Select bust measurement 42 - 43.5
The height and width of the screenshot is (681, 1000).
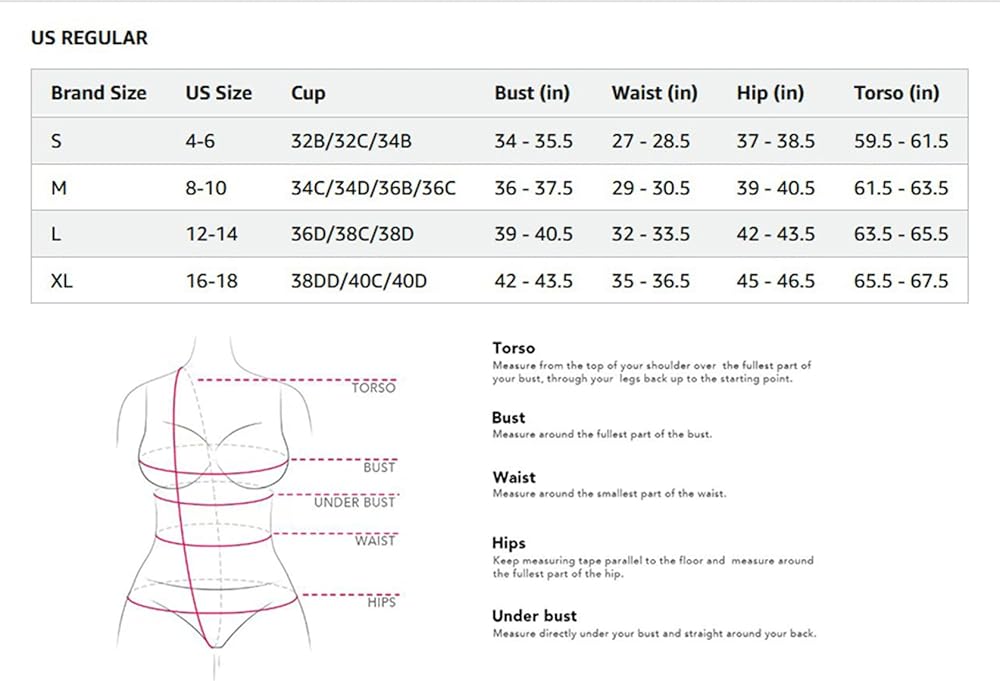tap(533, 281)
